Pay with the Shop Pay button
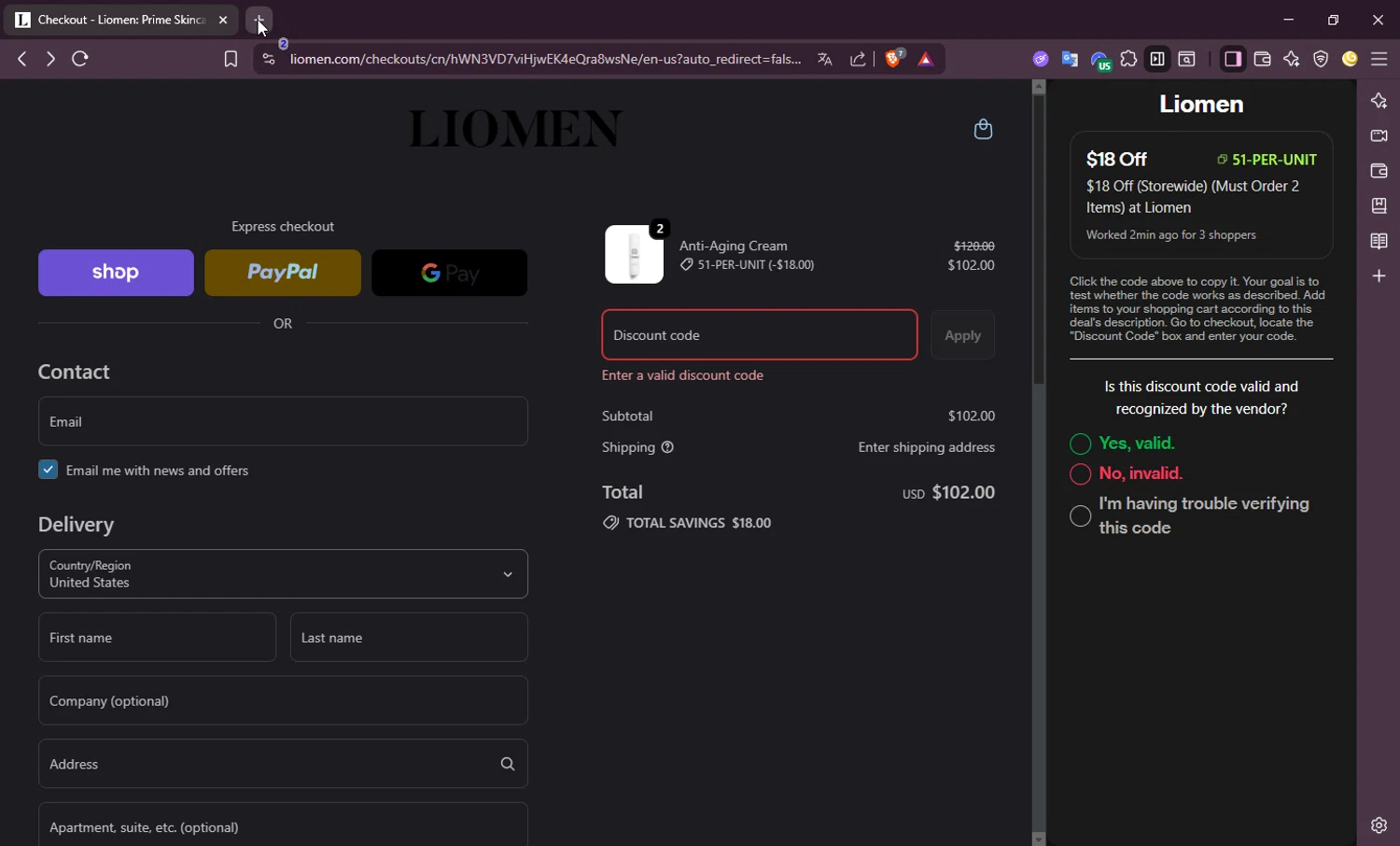Screen dimensions: 1400x846 [116, 273]
